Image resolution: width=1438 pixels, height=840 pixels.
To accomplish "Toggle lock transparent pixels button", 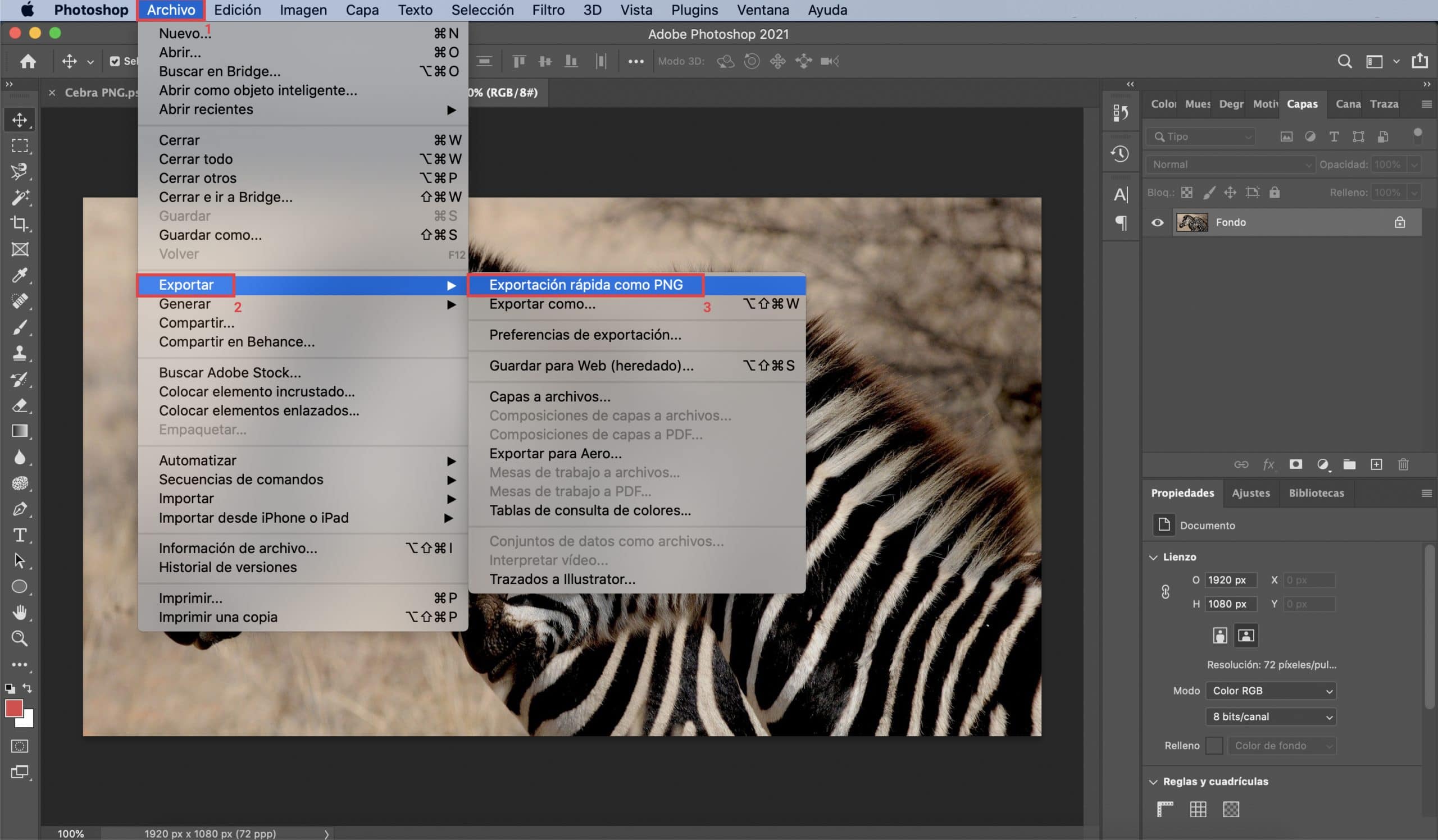I will (1187, 193).
